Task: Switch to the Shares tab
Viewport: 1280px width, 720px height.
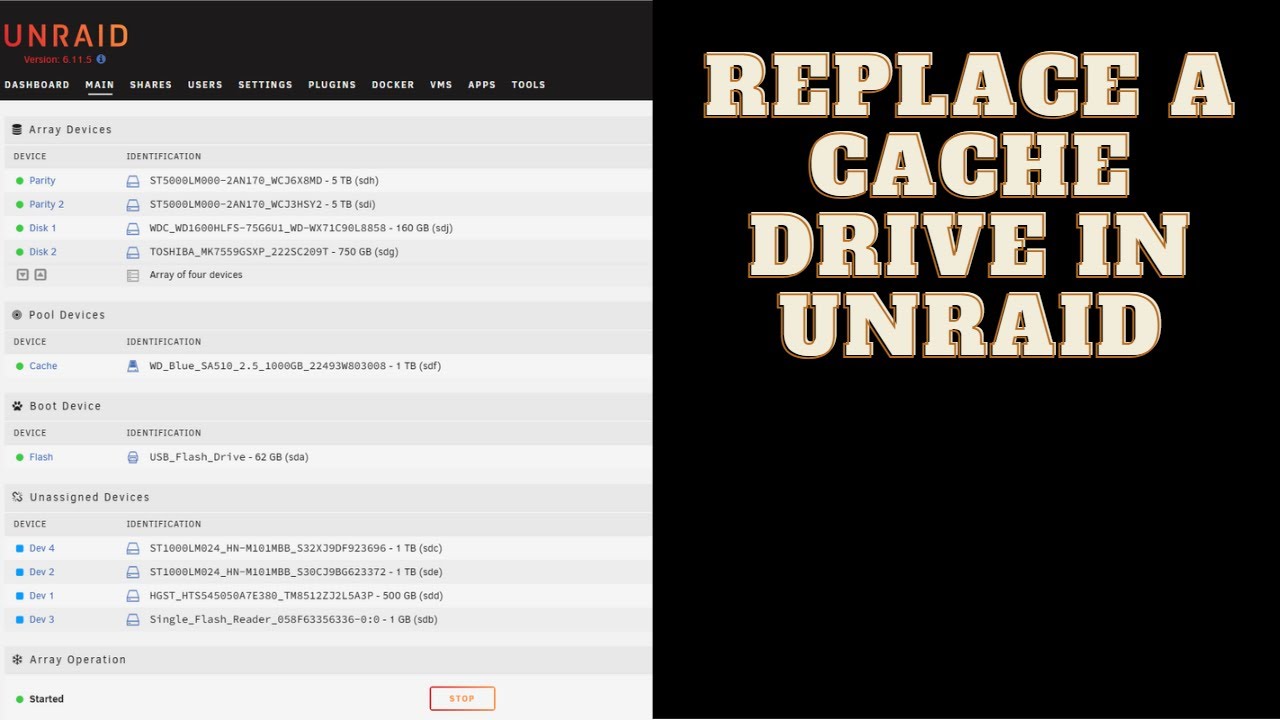Action: click(x=151, y=85)
